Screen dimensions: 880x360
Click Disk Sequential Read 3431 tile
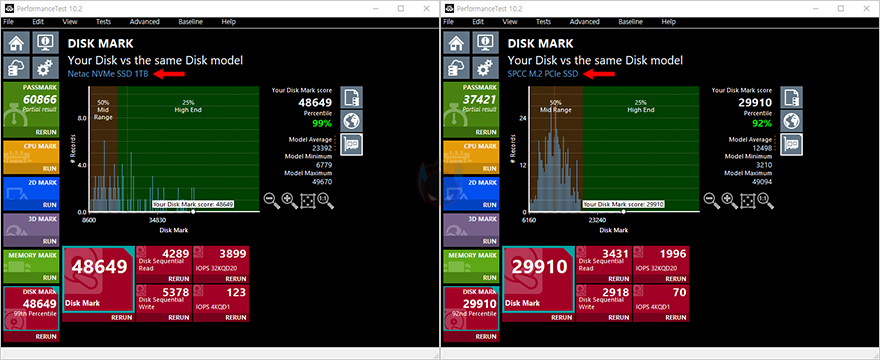click(603, 264)
